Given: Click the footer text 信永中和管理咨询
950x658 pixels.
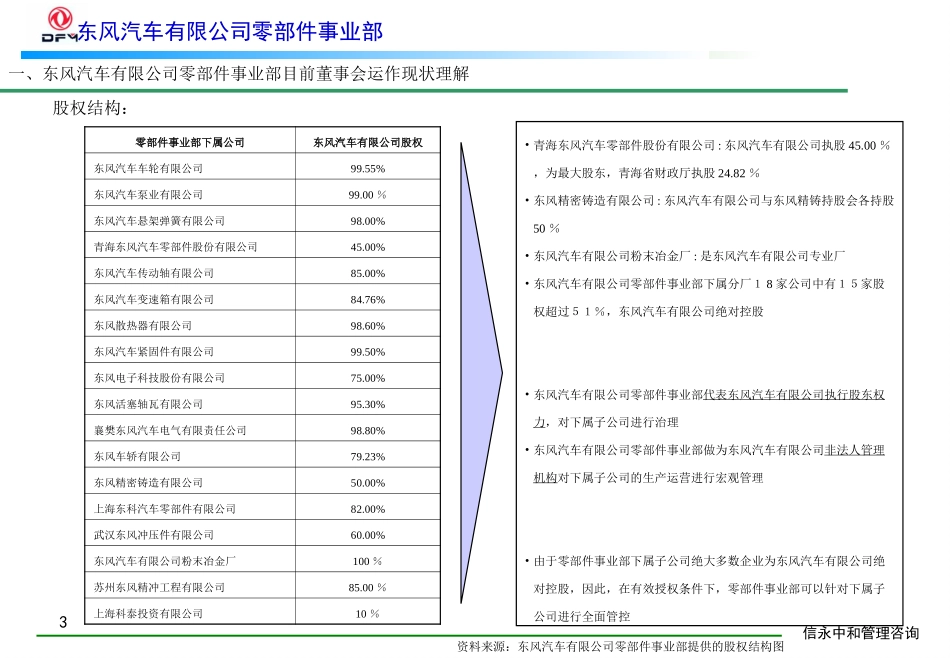Looking at the screenshot, I should [x=860, y=633].
